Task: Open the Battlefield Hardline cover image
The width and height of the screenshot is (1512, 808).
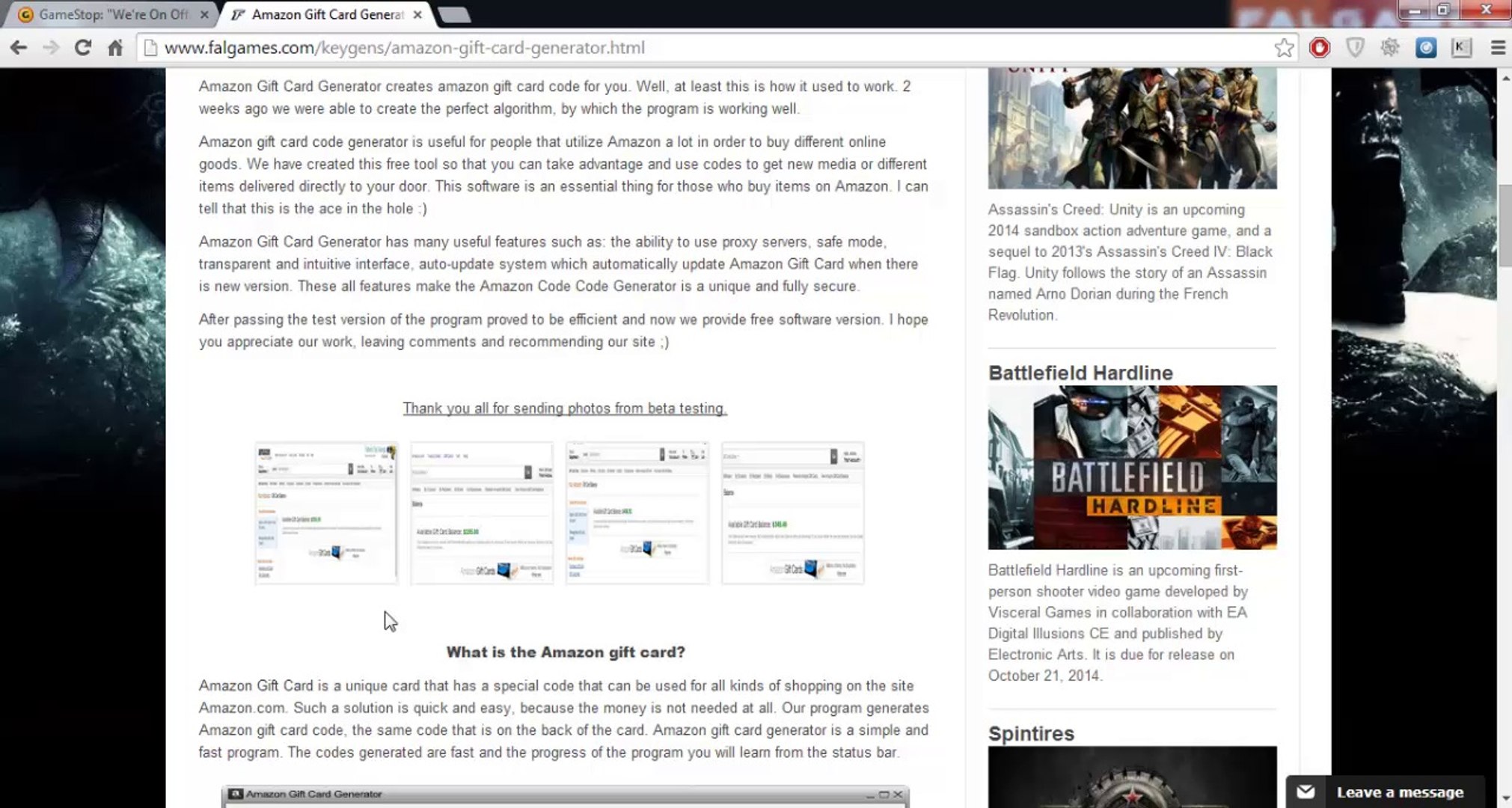Action: 1132,468
